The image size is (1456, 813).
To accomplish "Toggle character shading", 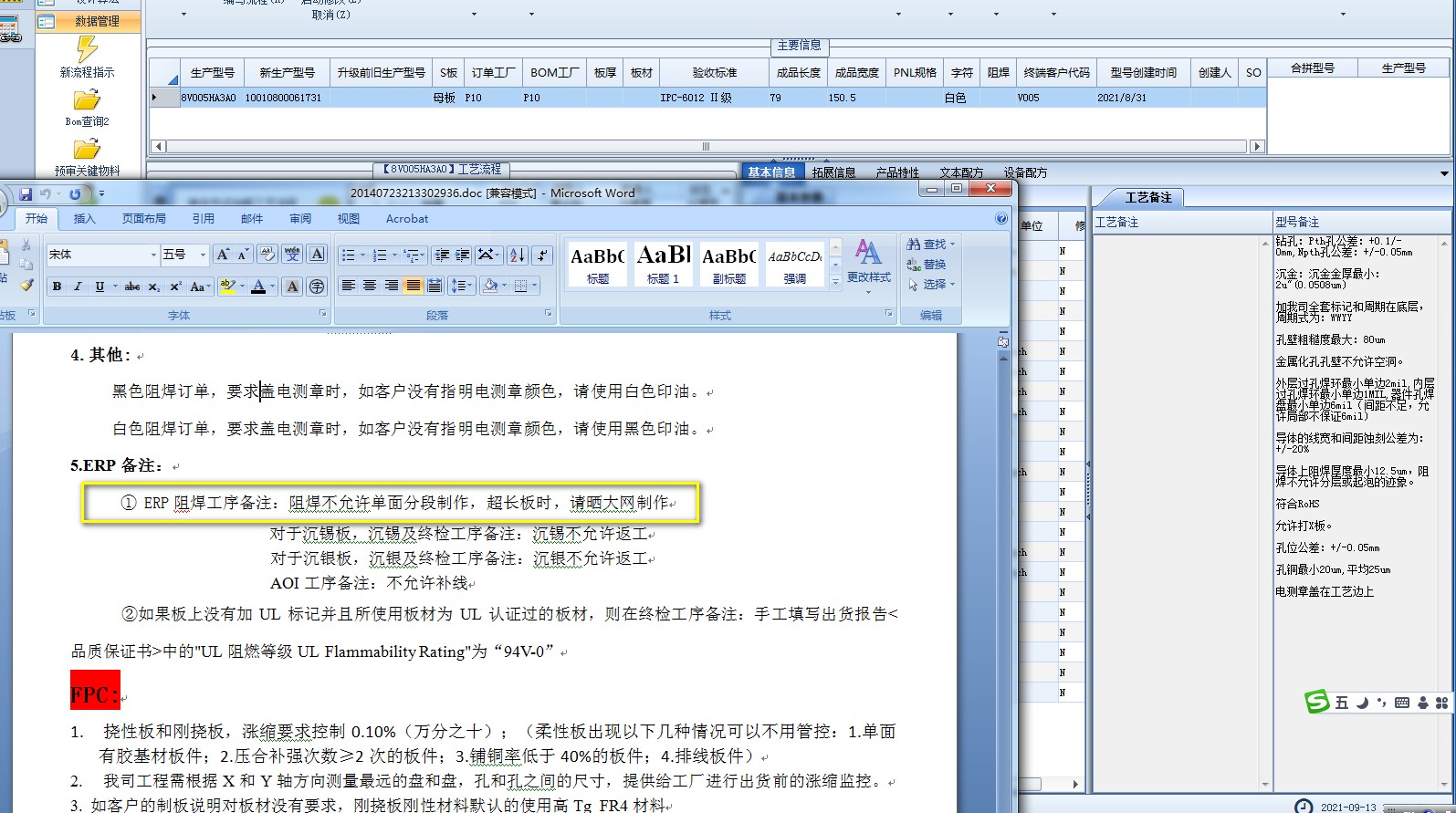I will [x=292, y=287].
